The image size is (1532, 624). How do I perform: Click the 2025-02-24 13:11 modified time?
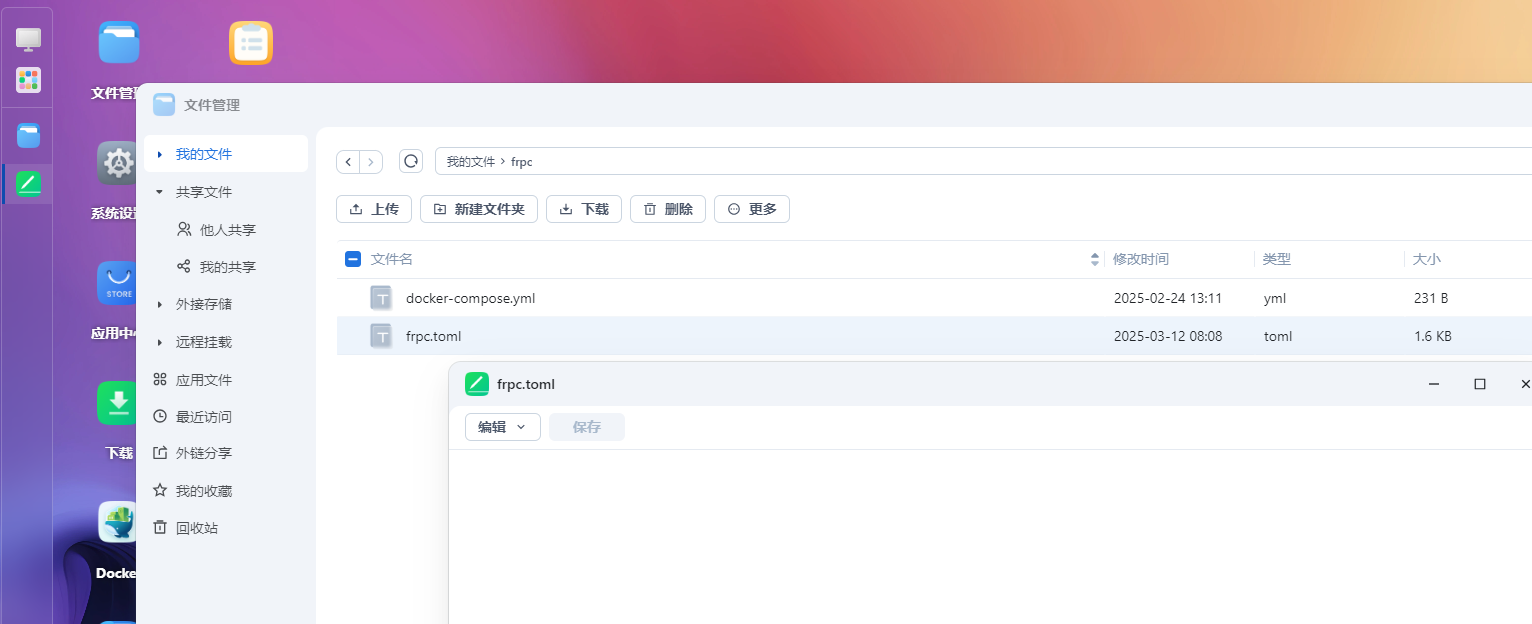[x=1168, y=298]
